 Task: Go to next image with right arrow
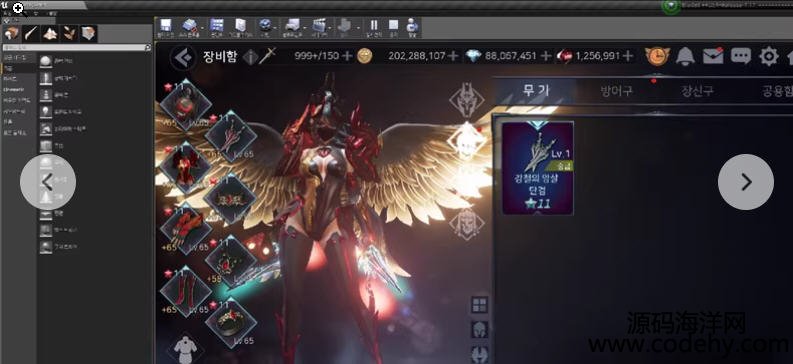[x=746, y=182]
